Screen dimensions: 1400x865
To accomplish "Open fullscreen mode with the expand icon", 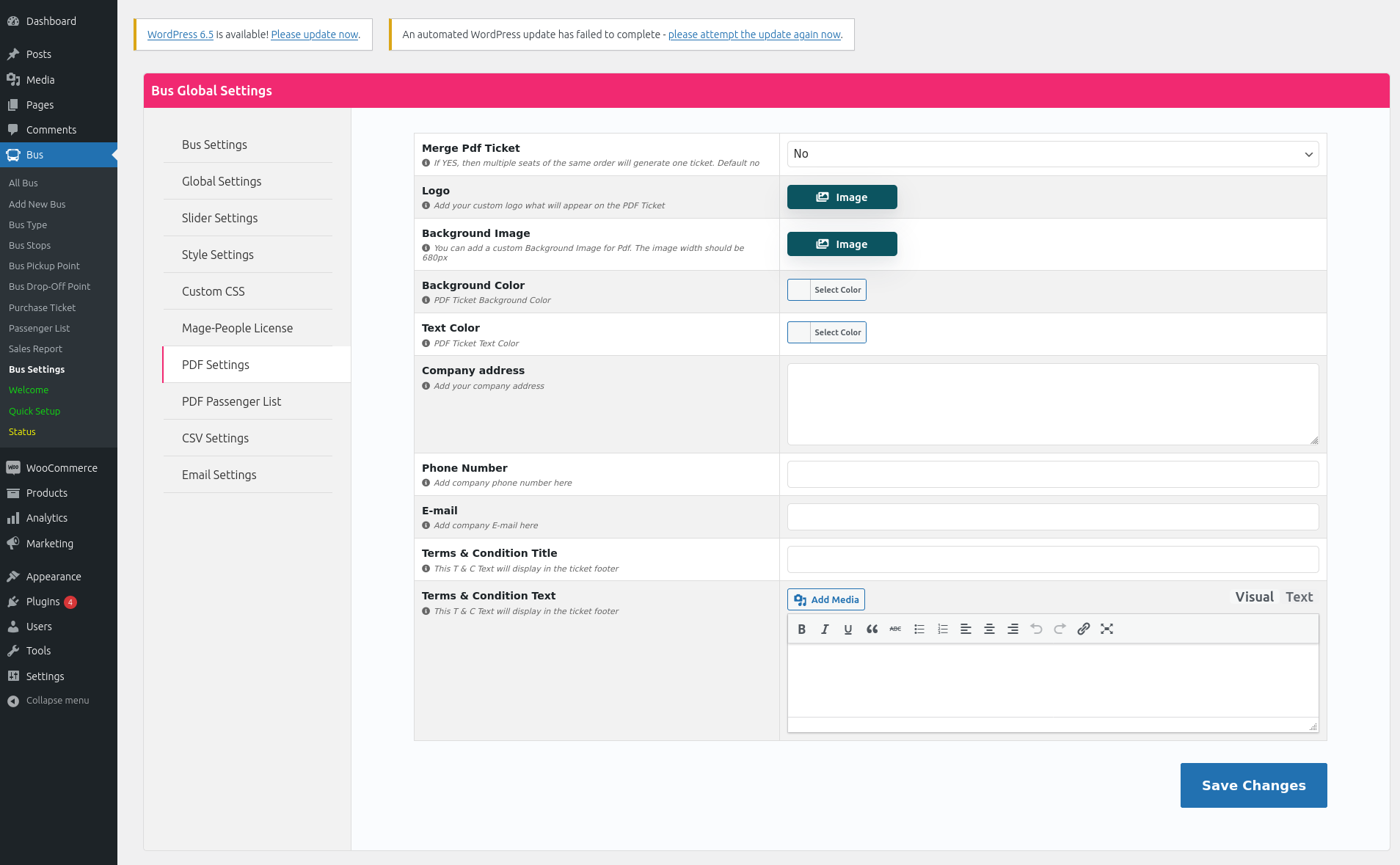I will tap(1106, 629).
